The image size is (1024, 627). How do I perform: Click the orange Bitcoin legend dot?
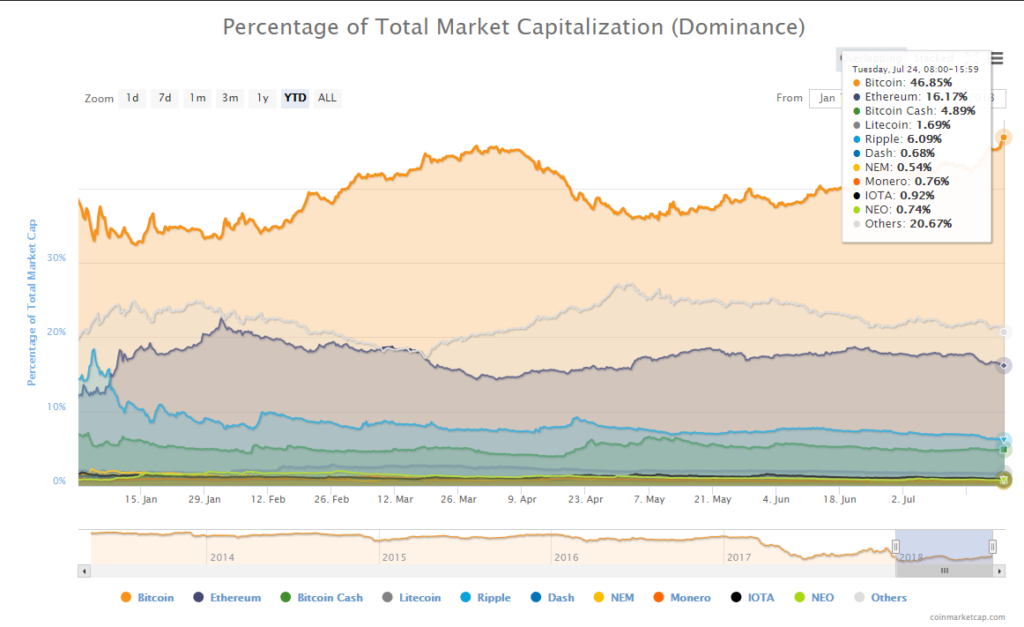124,597
